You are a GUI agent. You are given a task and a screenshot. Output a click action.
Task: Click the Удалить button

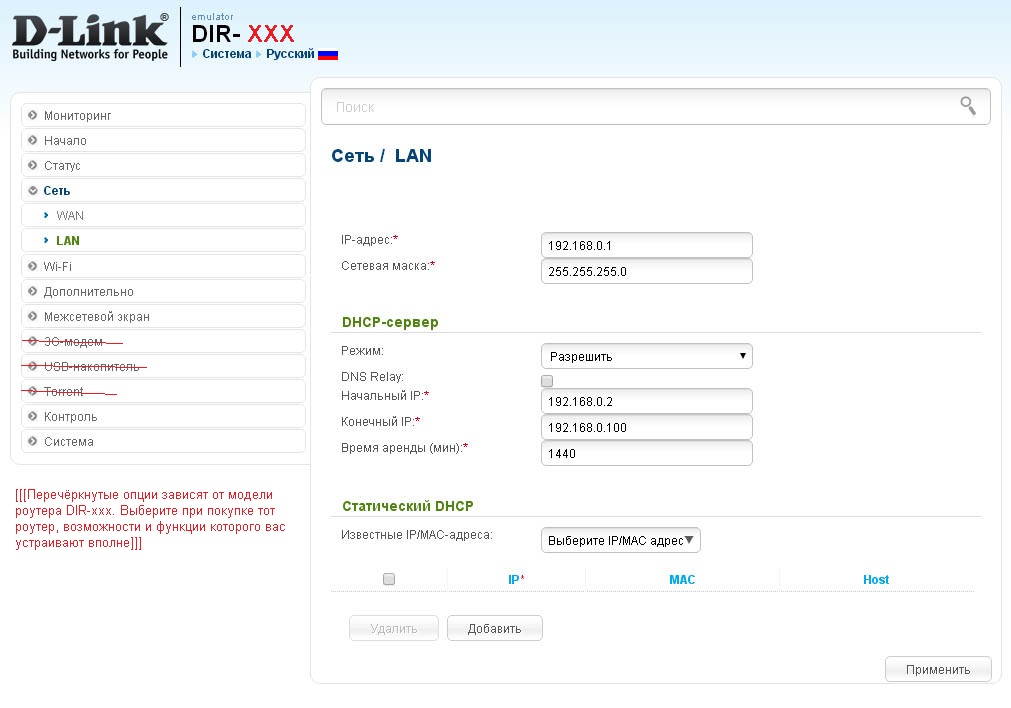click(394, 628)
